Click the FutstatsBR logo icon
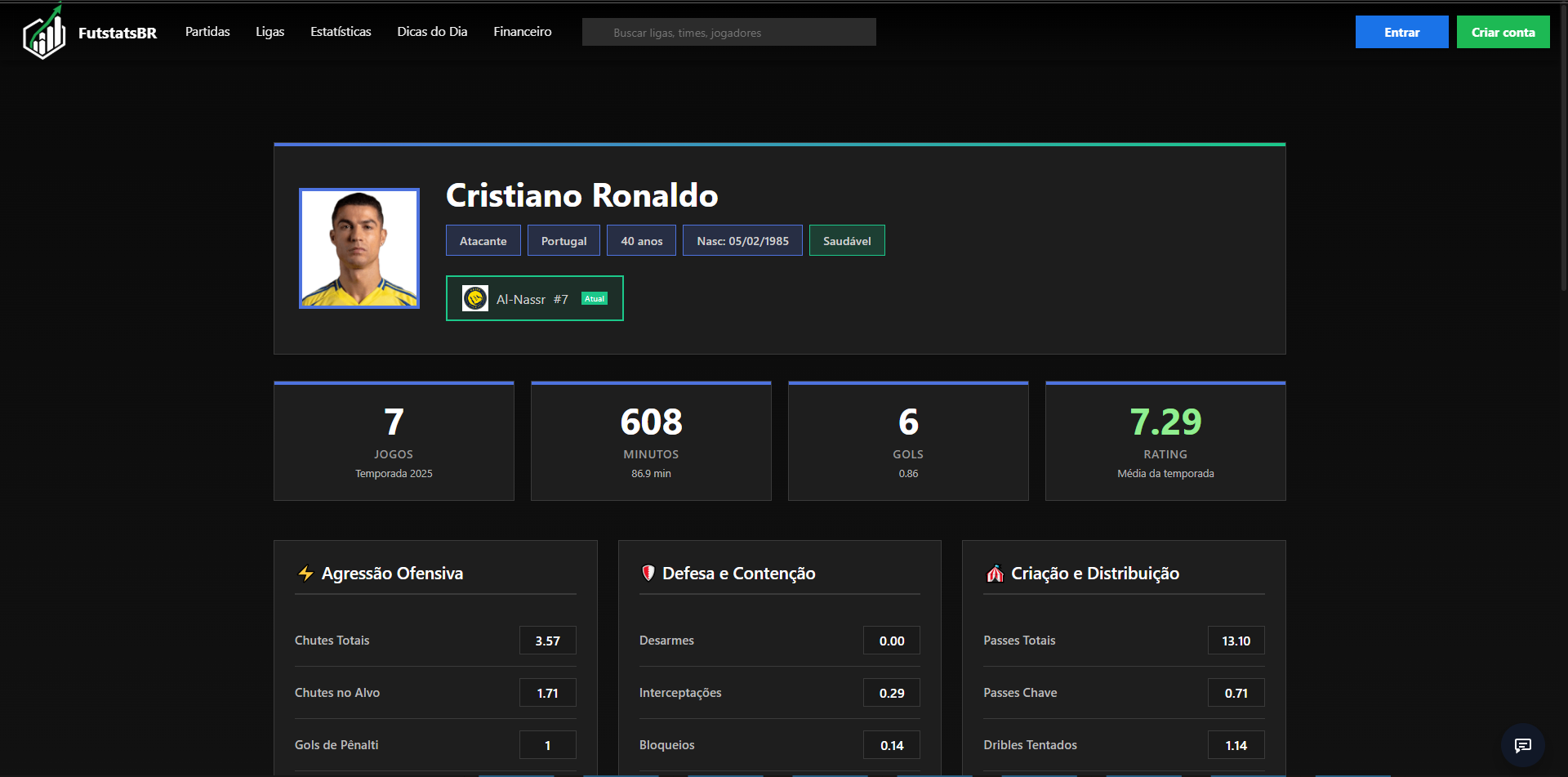Viewport: 1568px width, 777px height. pyautogui.click(x=44, y=32)
